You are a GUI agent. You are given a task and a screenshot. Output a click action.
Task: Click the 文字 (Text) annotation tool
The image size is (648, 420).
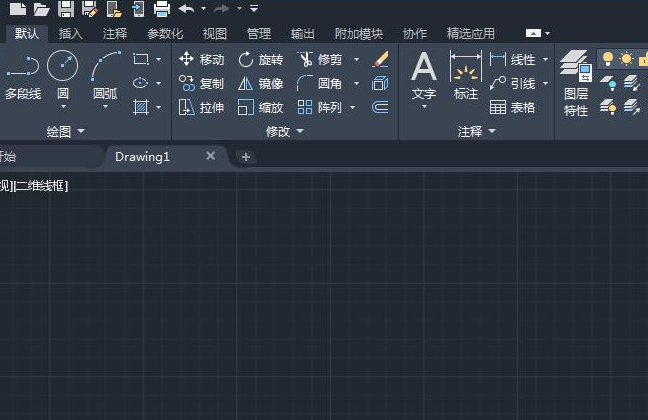pyautogui.click(x=424, y=76)
